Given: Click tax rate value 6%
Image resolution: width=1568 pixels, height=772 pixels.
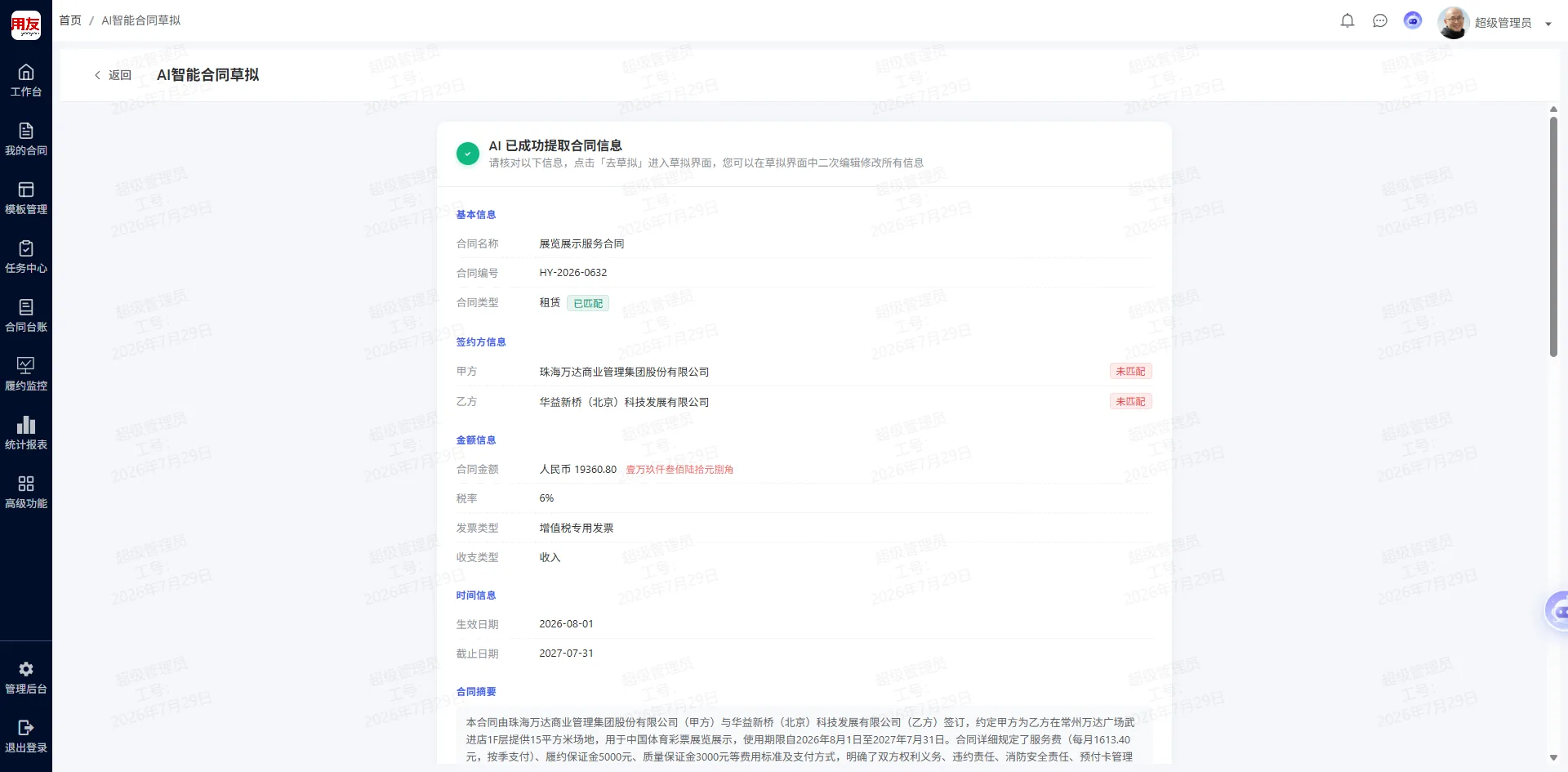Looking at the screenshot, I should click(546, 498).
